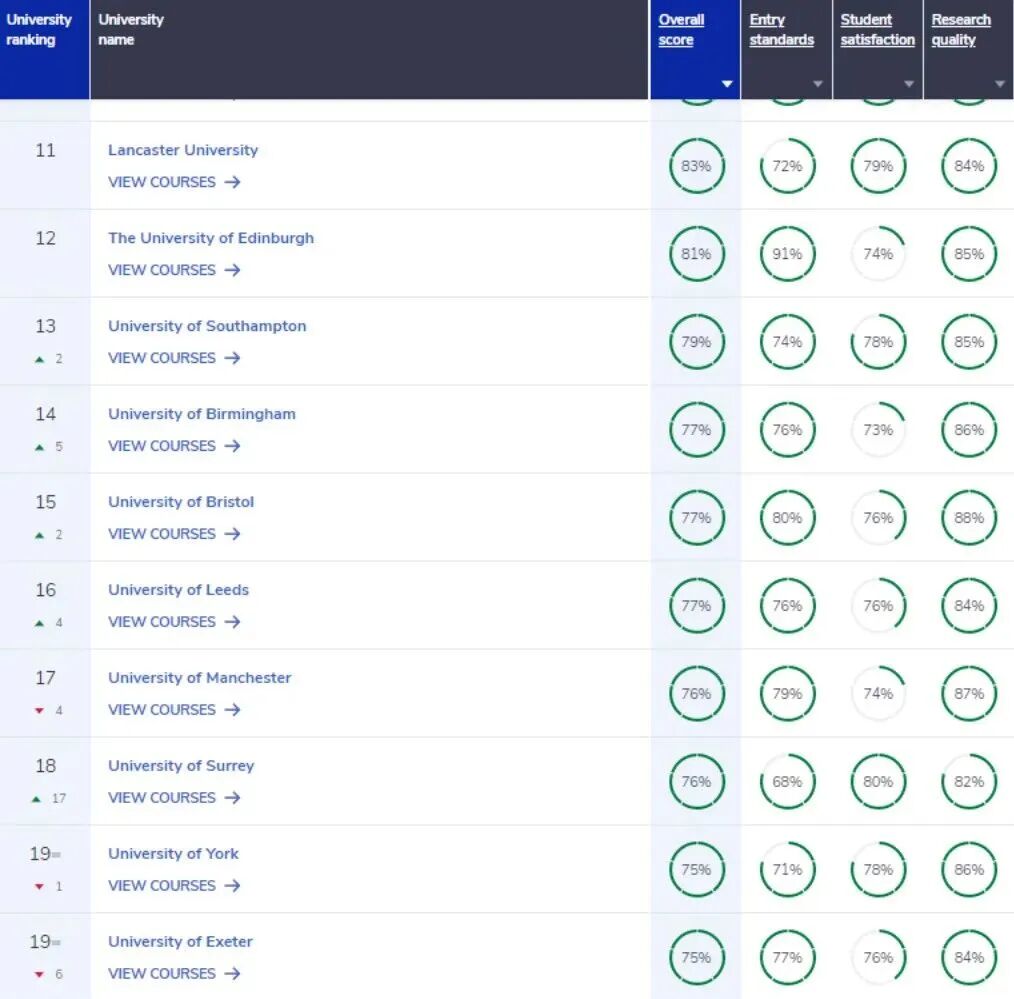Screen dimensions: 1014x999
Task: Open University of Surrey page
Action: [181, 766]
